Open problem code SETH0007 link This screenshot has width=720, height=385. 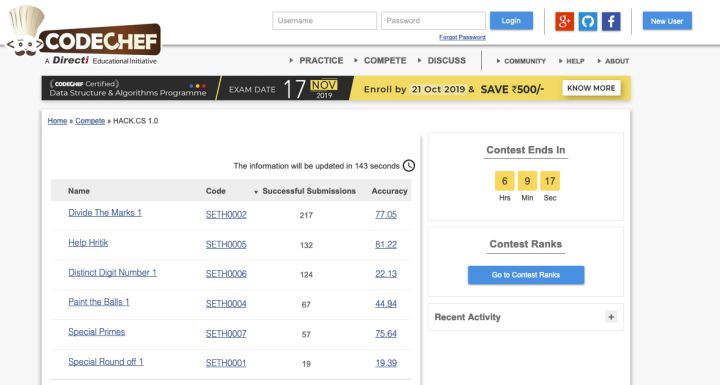(x=226, y=334)
